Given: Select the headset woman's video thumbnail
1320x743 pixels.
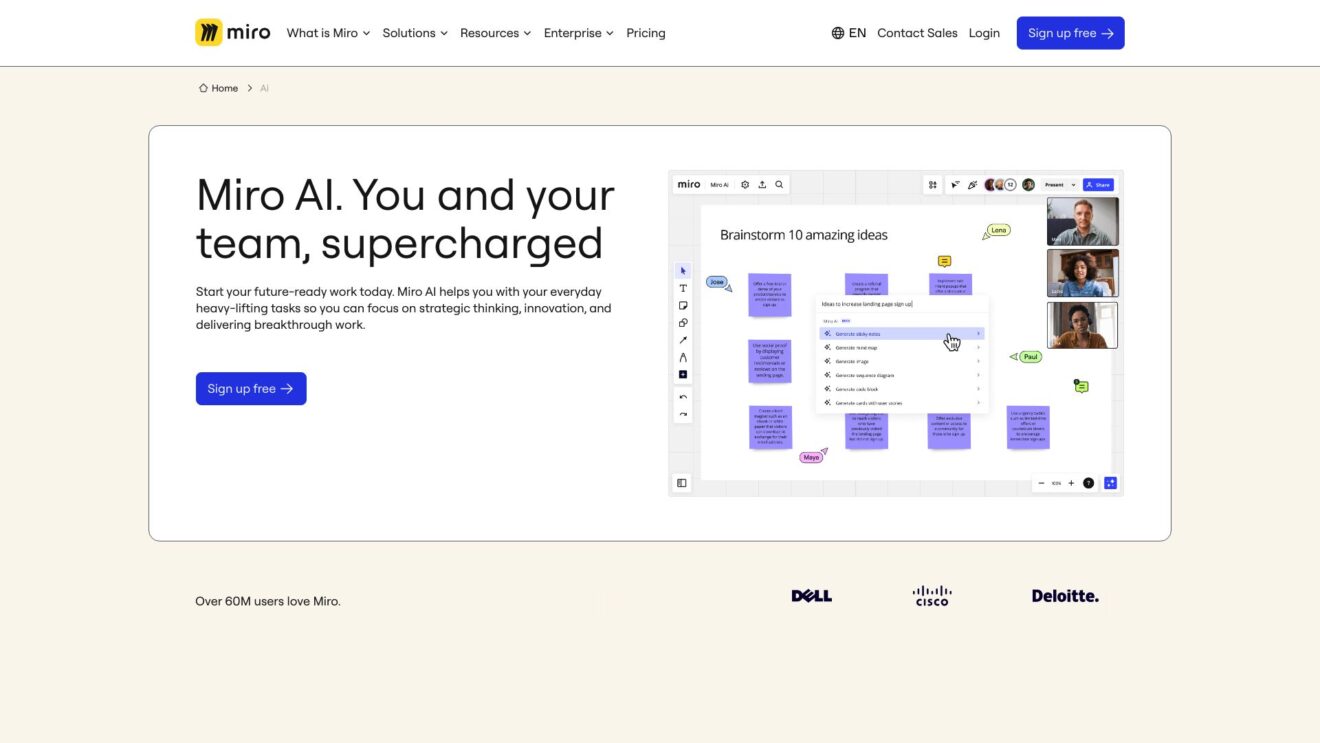Looking at the screenshot, I should click(1083, 325).
